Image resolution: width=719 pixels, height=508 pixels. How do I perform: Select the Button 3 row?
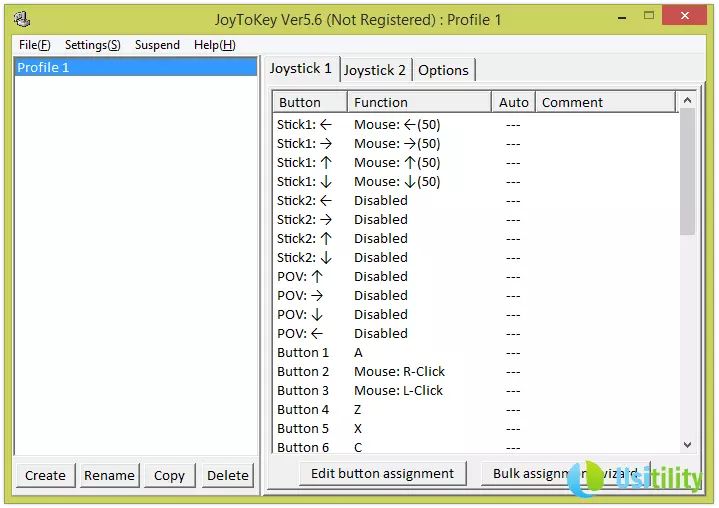(476, 391)
